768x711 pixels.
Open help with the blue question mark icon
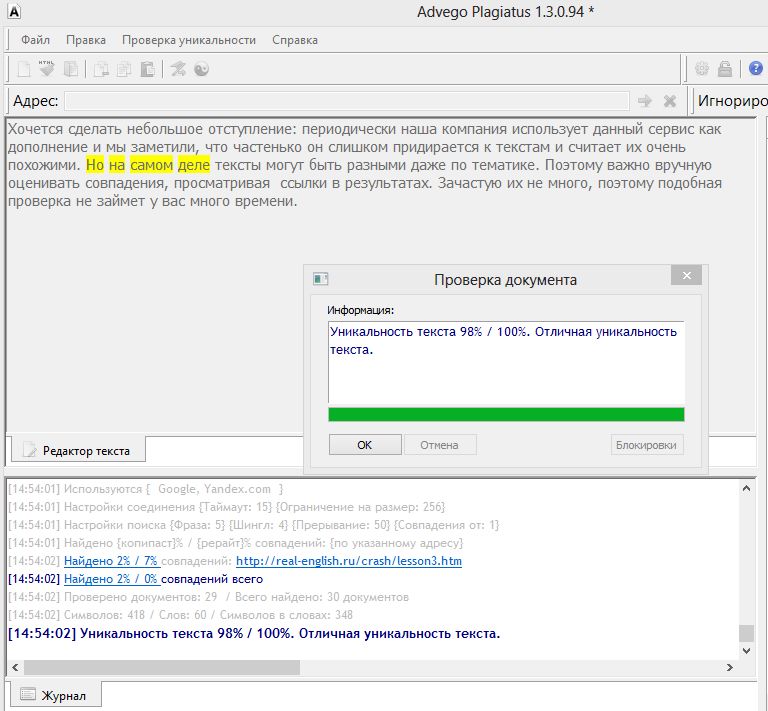755,69
